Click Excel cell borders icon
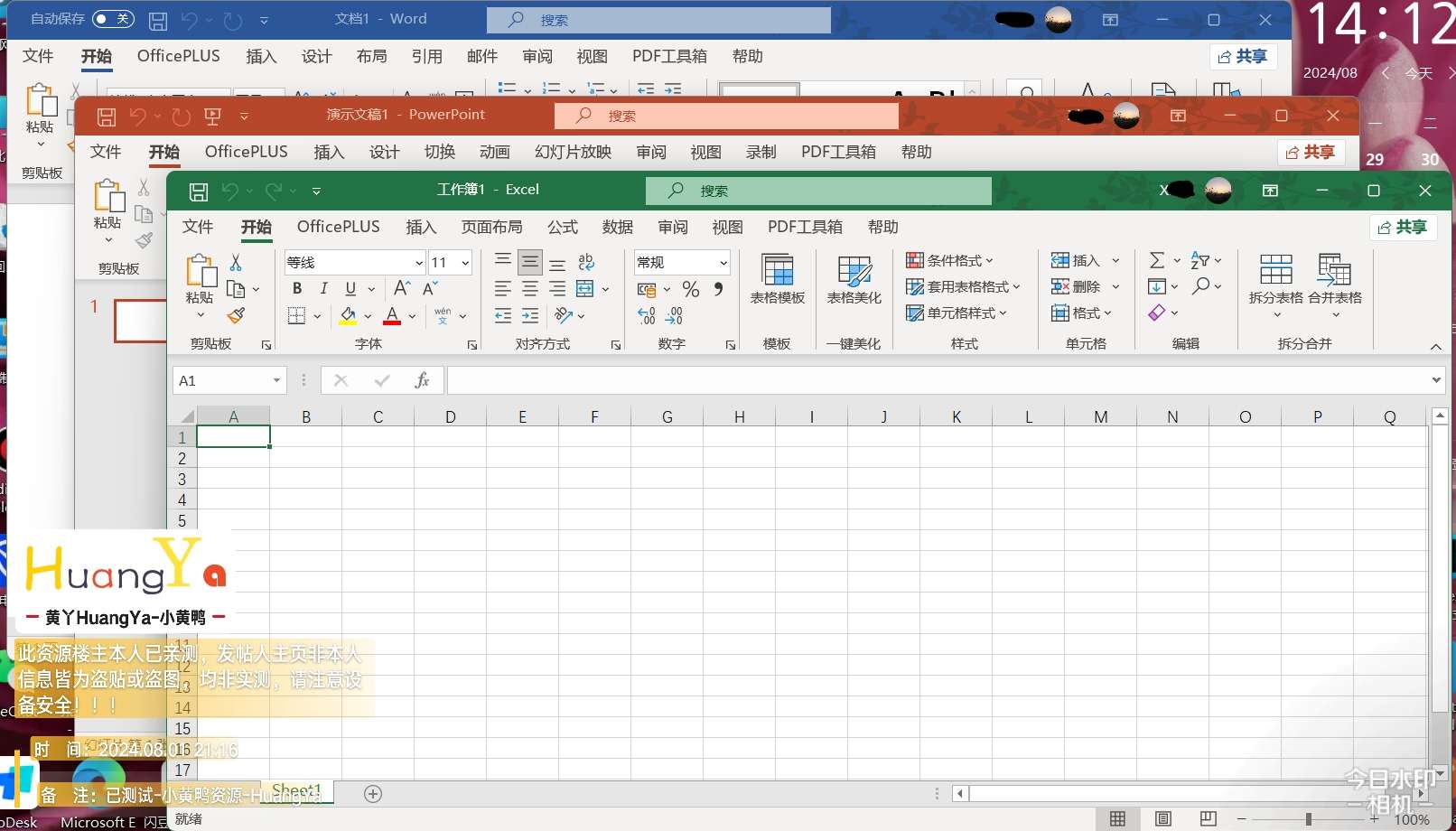This screenshot has height=831, width=1456. click(296, 315)
